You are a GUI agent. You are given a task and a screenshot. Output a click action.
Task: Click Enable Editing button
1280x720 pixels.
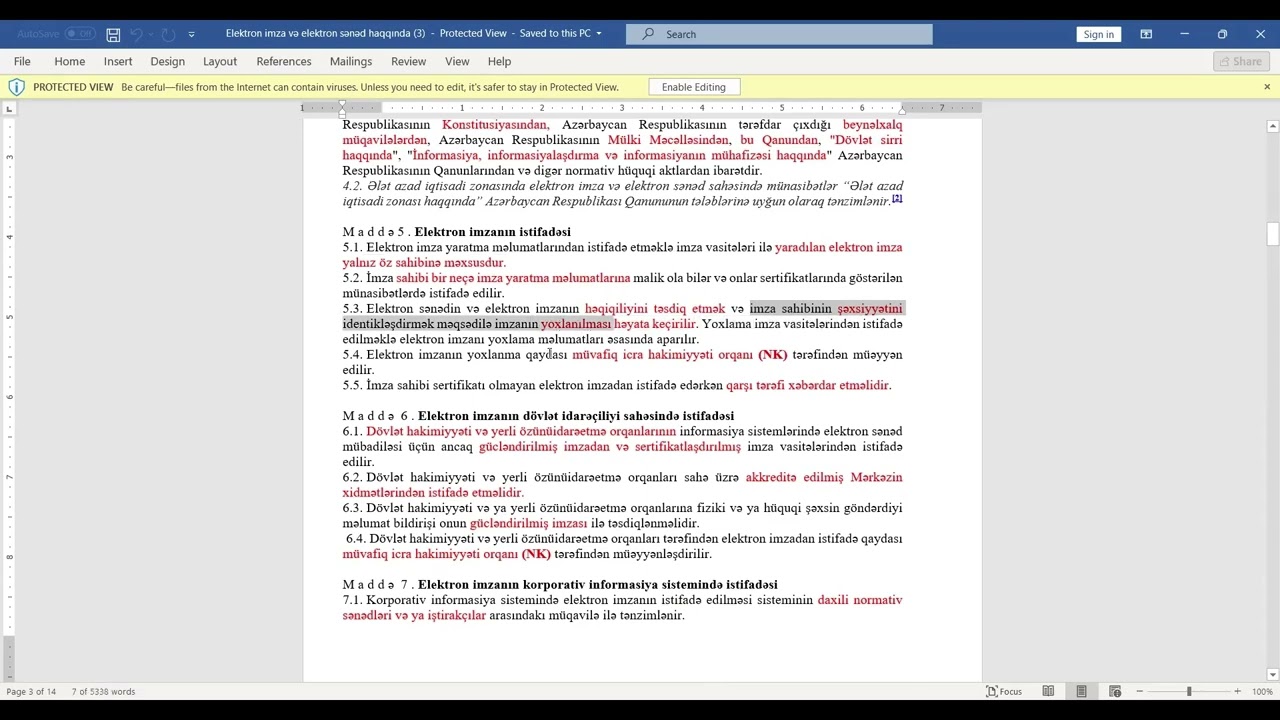coord(694,87)
